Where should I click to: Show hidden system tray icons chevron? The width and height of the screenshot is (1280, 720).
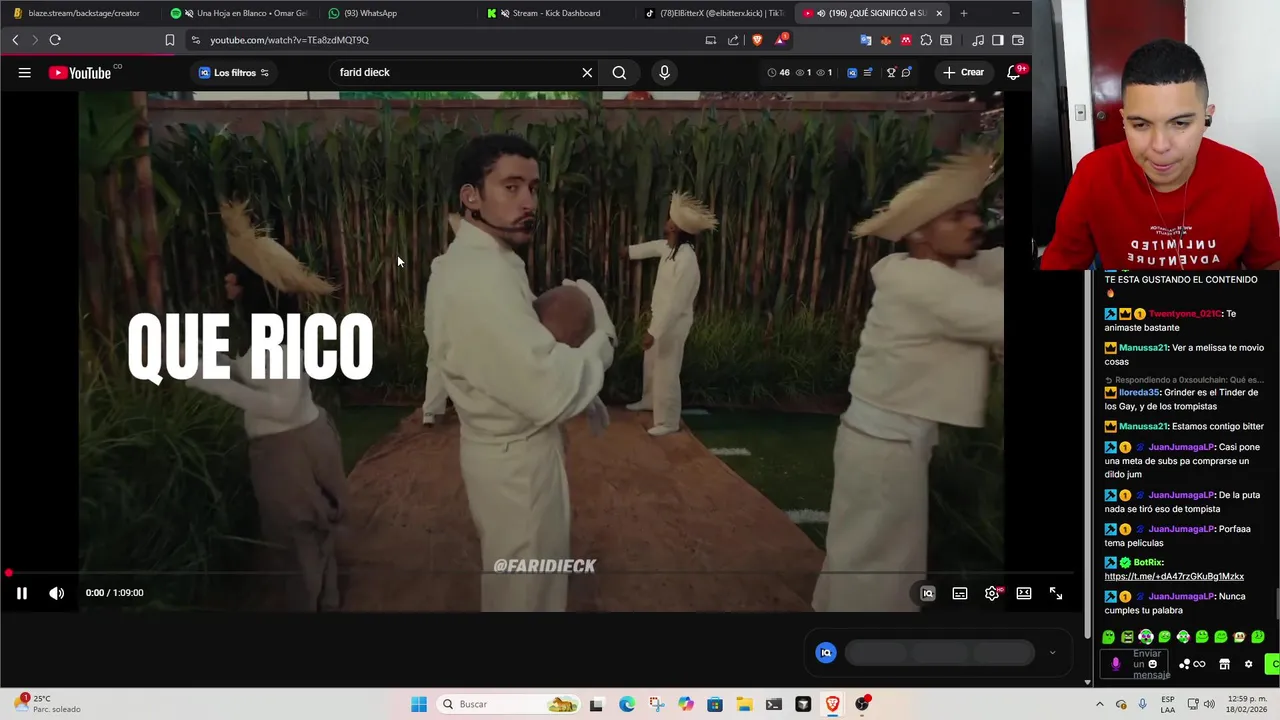pos(1100,704)
